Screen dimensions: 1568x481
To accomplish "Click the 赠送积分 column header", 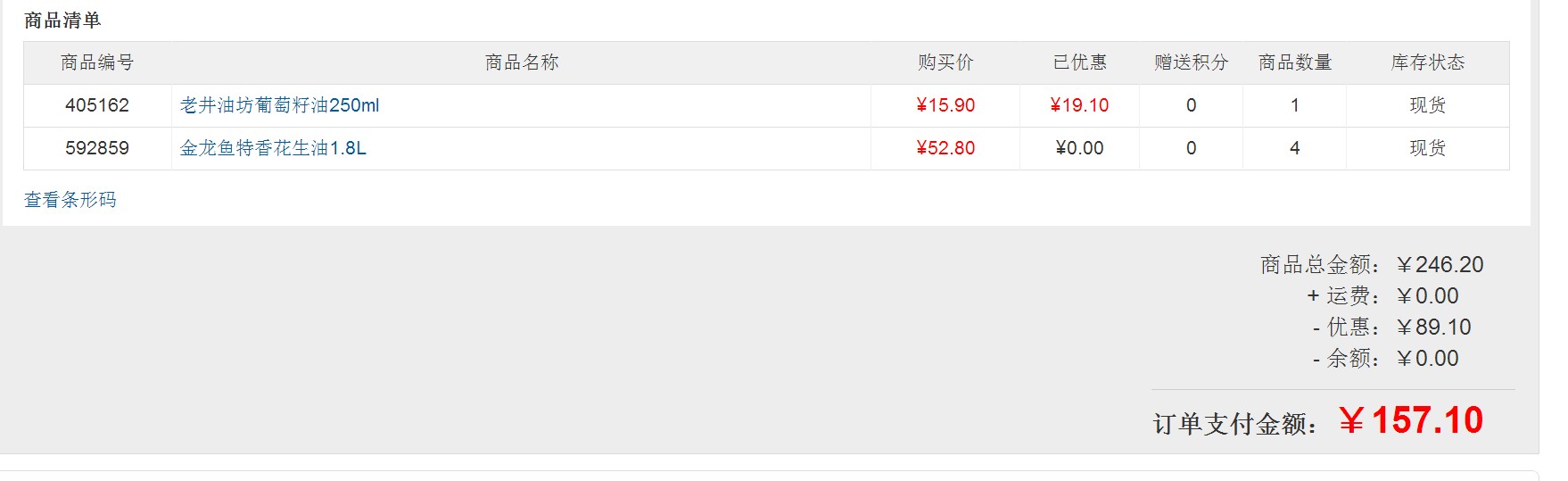I will tap(1191, 62).
